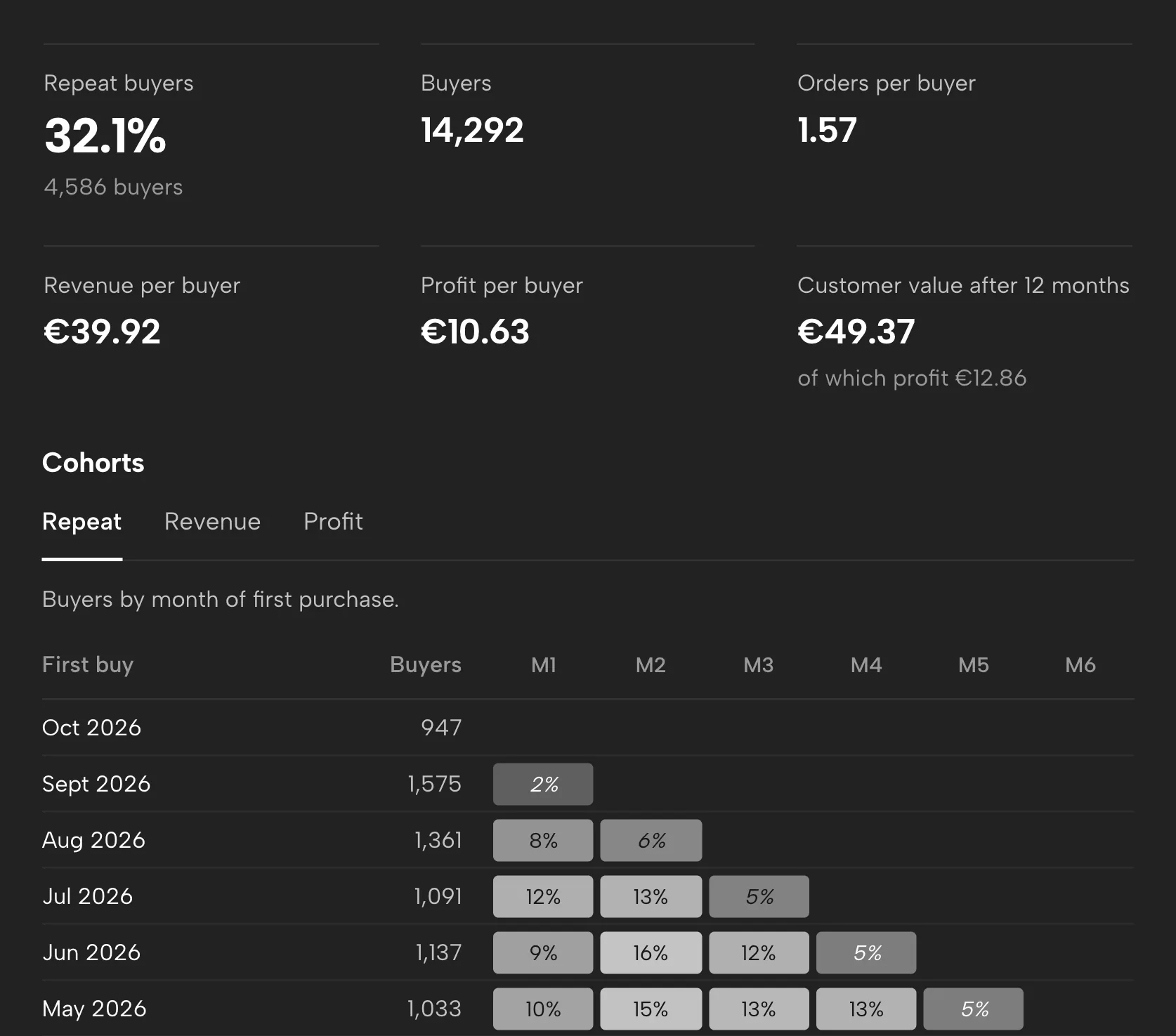
Task: Click the 10% M1 cell for May 2026
Action: [x=543, y=1009]
